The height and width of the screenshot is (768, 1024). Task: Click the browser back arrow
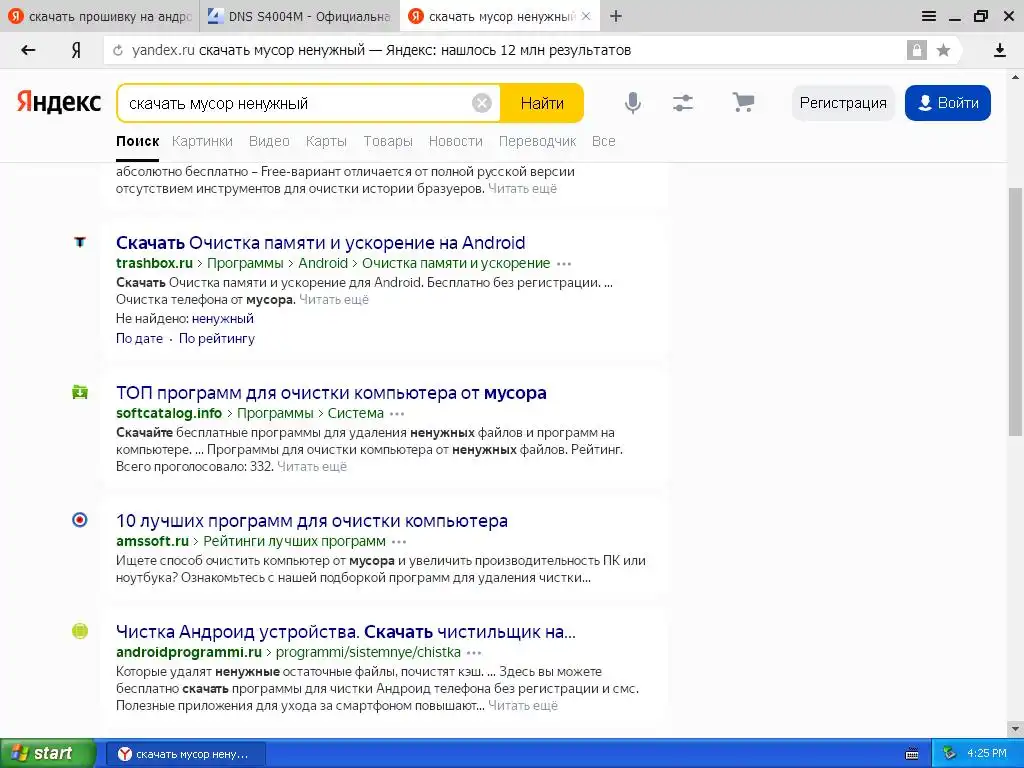coord(28,50)
